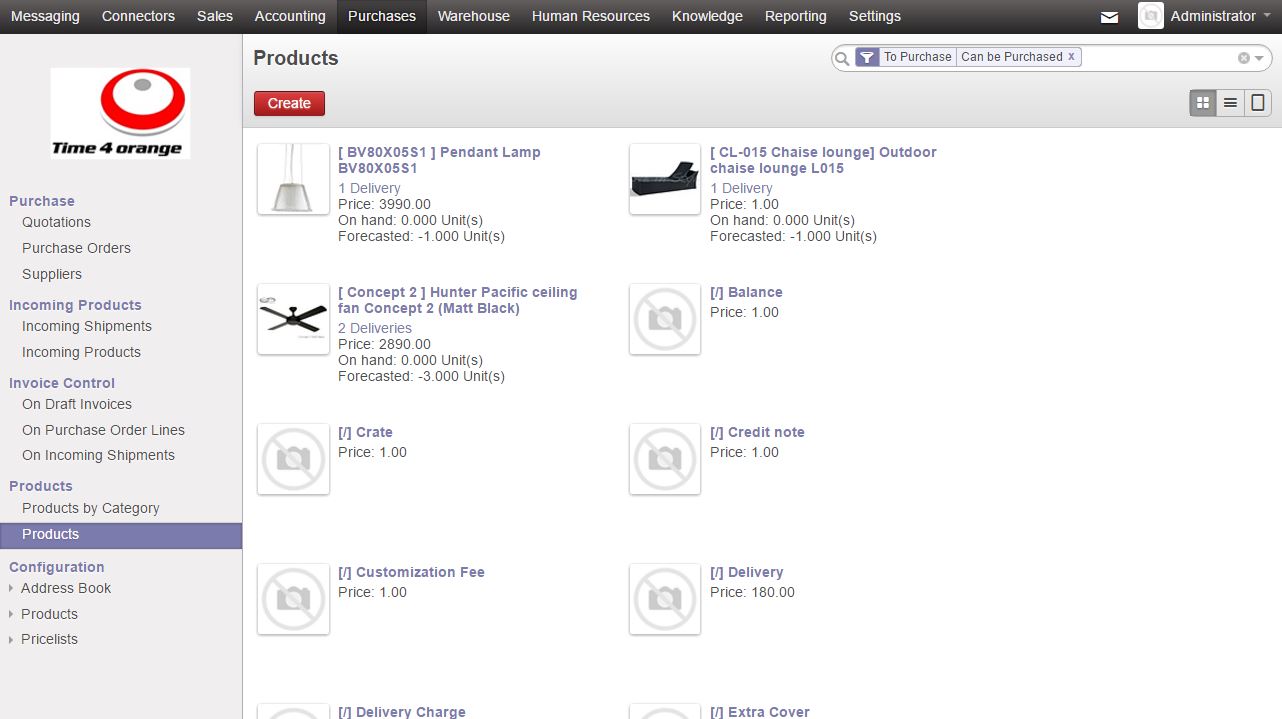Open the [/] Delivery product
The height and width of the screenshot is (719, 1282).
746,572
